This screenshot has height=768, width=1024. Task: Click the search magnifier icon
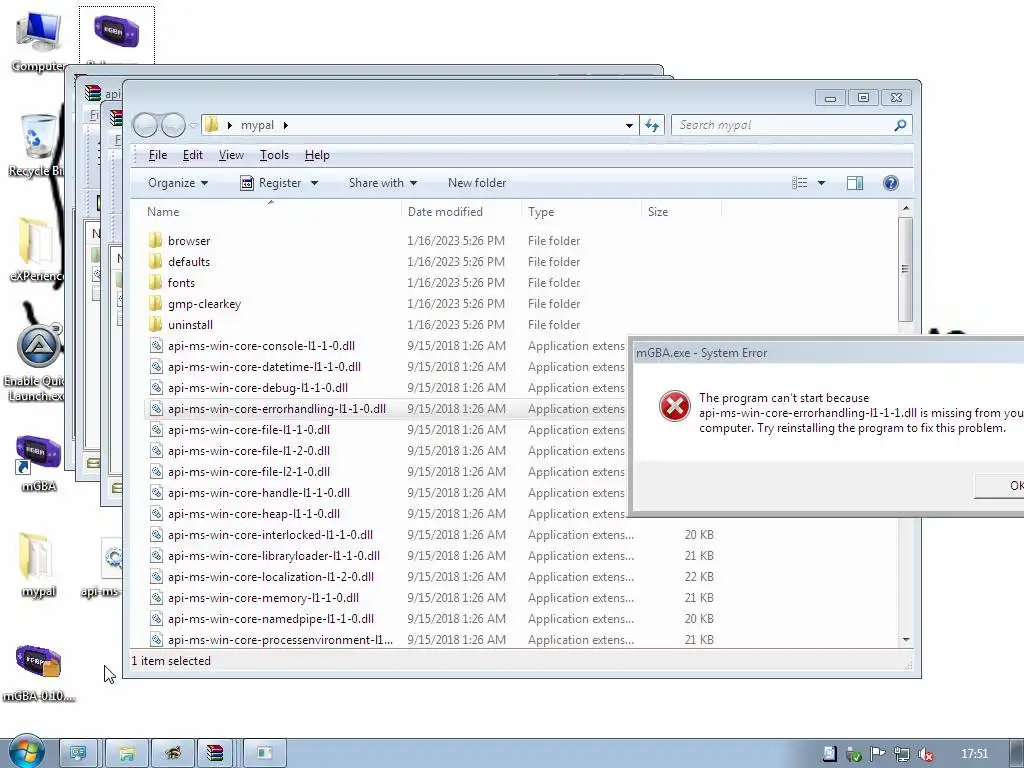pyautogui.click(x=900, y=125)
